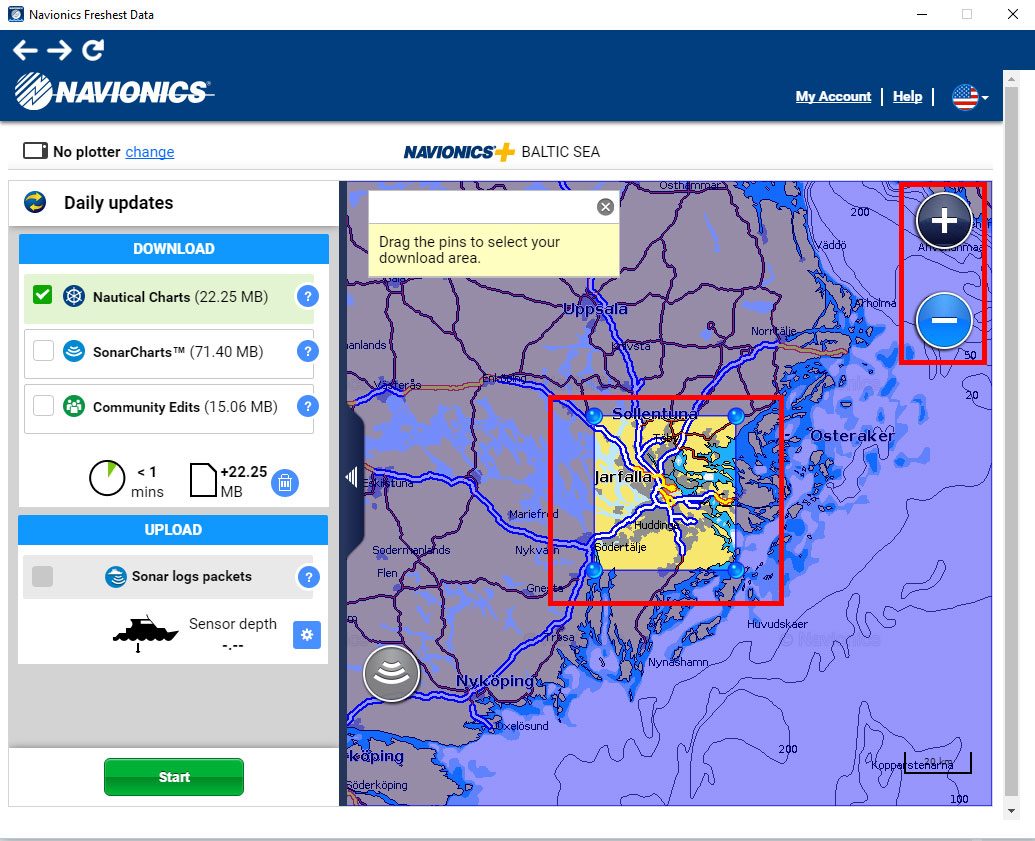Select the DOWNLOAD section header
Viewport: 1035px width, 841px height.
[174, 249]
